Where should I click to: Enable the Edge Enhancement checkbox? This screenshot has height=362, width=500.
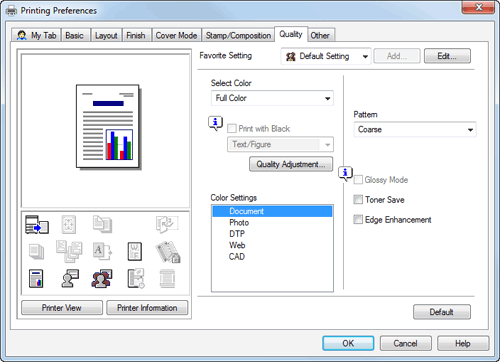(358, 219)
